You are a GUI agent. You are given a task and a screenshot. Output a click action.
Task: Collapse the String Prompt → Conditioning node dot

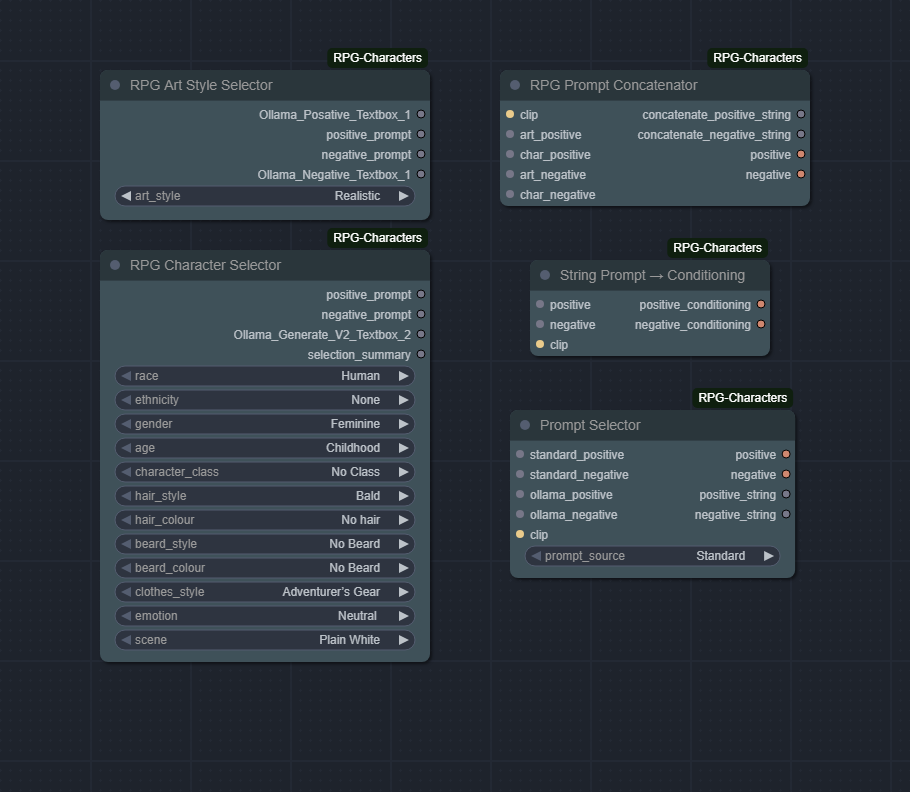point(545,275)
